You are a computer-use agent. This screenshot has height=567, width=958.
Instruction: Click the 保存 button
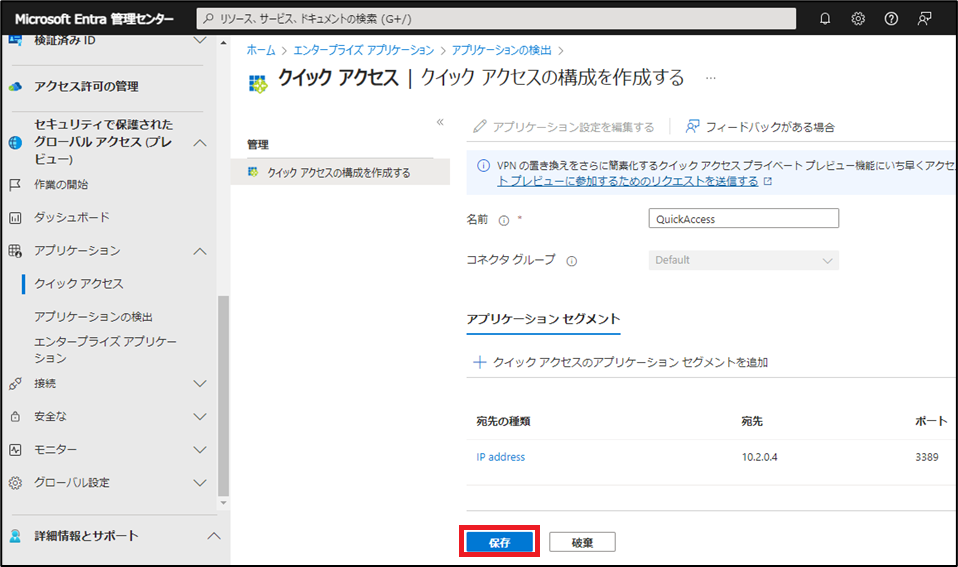499,543
